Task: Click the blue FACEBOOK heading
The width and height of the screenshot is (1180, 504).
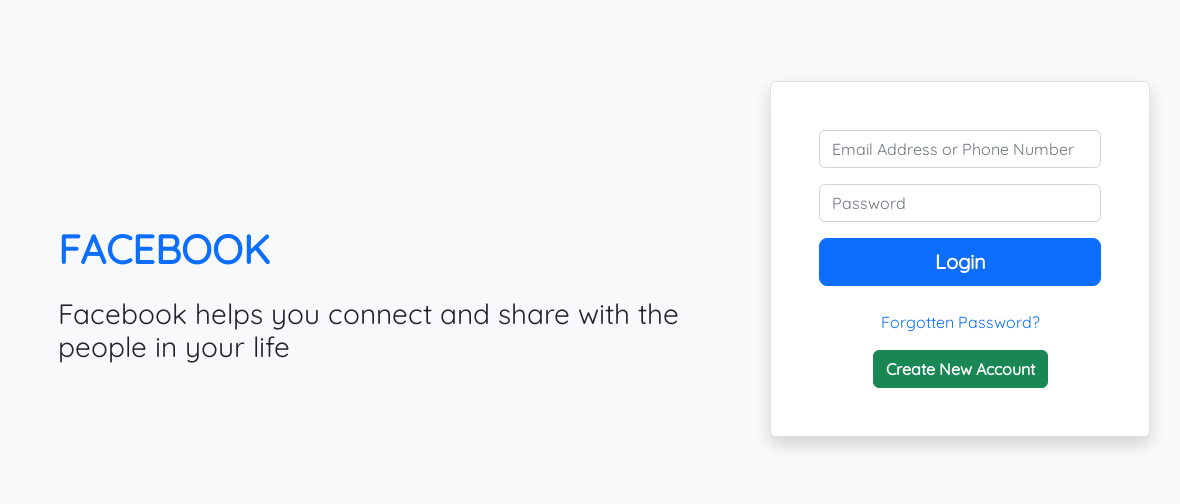Action: [x=165, y=250]
